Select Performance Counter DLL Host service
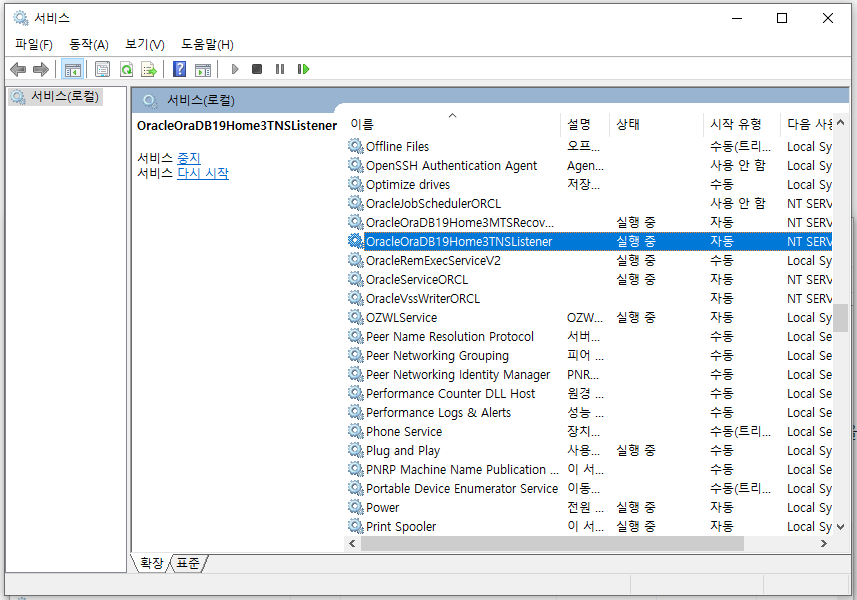The width and height of the screenshot is (857, 600). coord(450,393)
